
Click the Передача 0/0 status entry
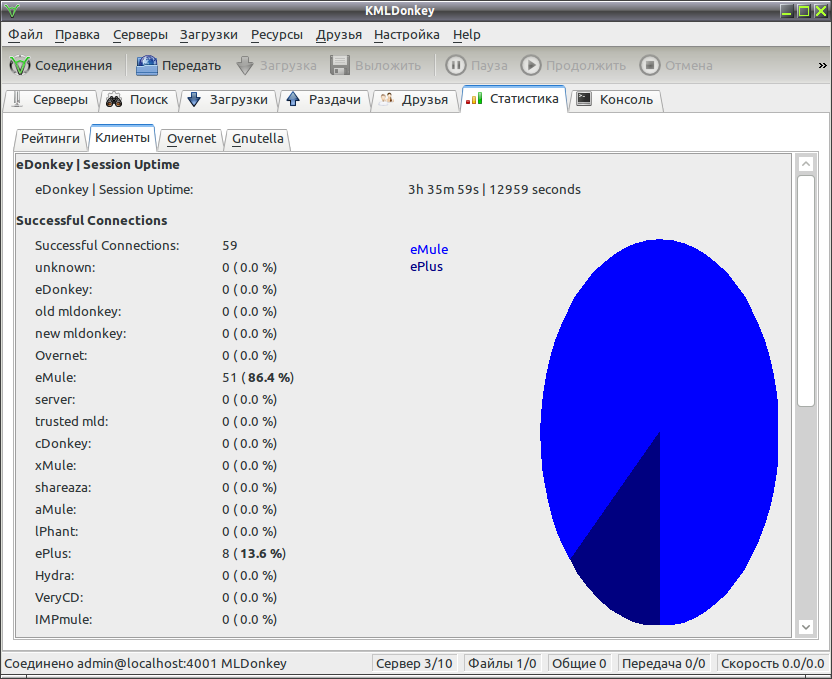(x=663, y=664)
